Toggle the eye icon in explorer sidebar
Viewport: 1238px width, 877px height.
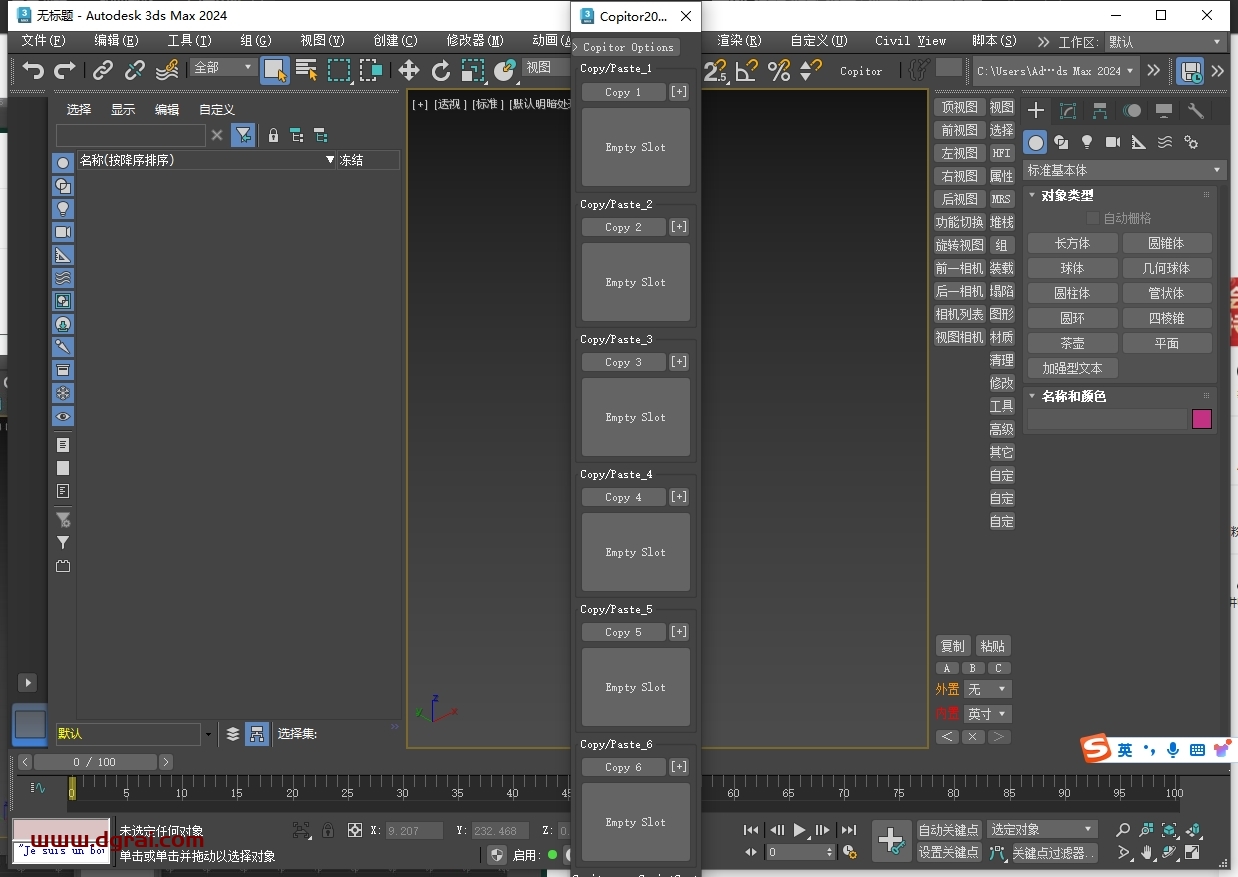pos(63,416)
